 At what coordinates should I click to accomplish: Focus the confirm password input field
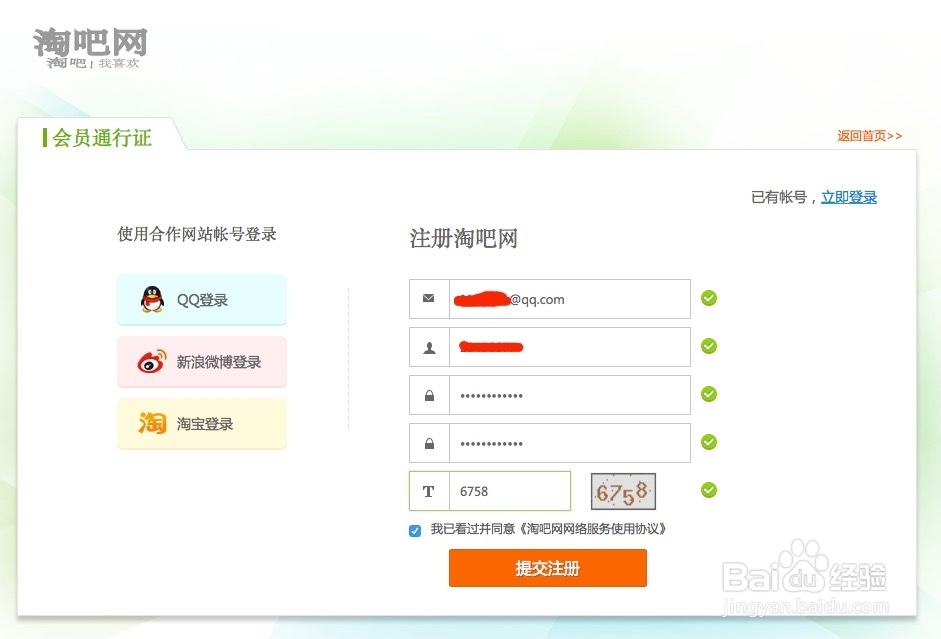(x=570, y=443)
